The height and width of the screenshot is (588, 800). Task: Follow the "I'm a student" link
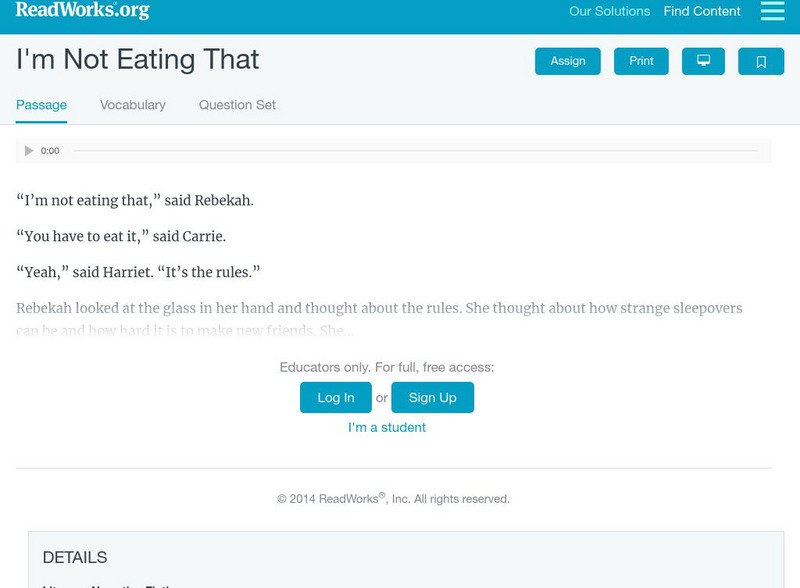click(x=387, y=427)
